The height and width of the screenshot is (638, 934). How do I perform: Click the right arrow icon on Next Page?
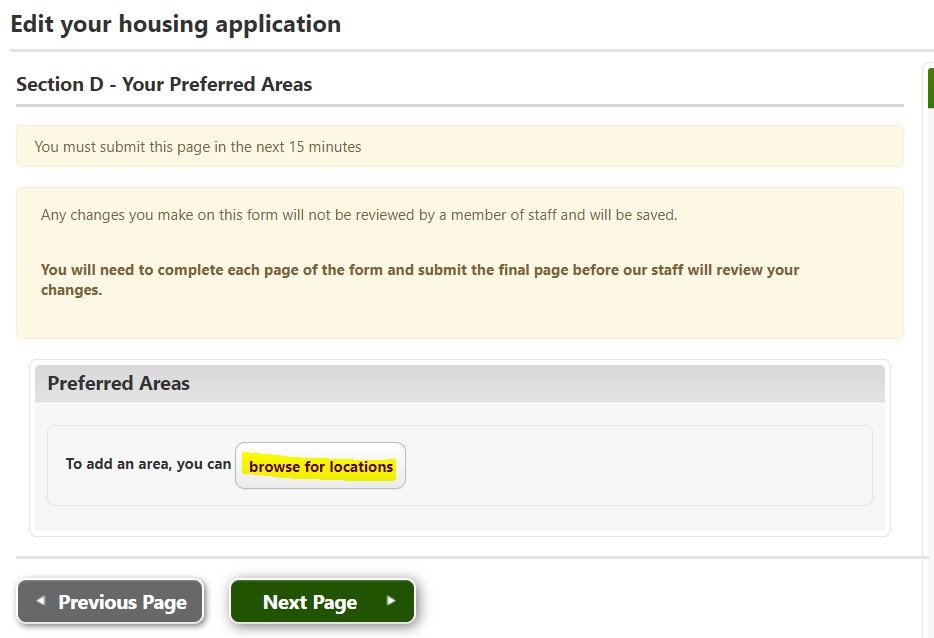point(390,601)
